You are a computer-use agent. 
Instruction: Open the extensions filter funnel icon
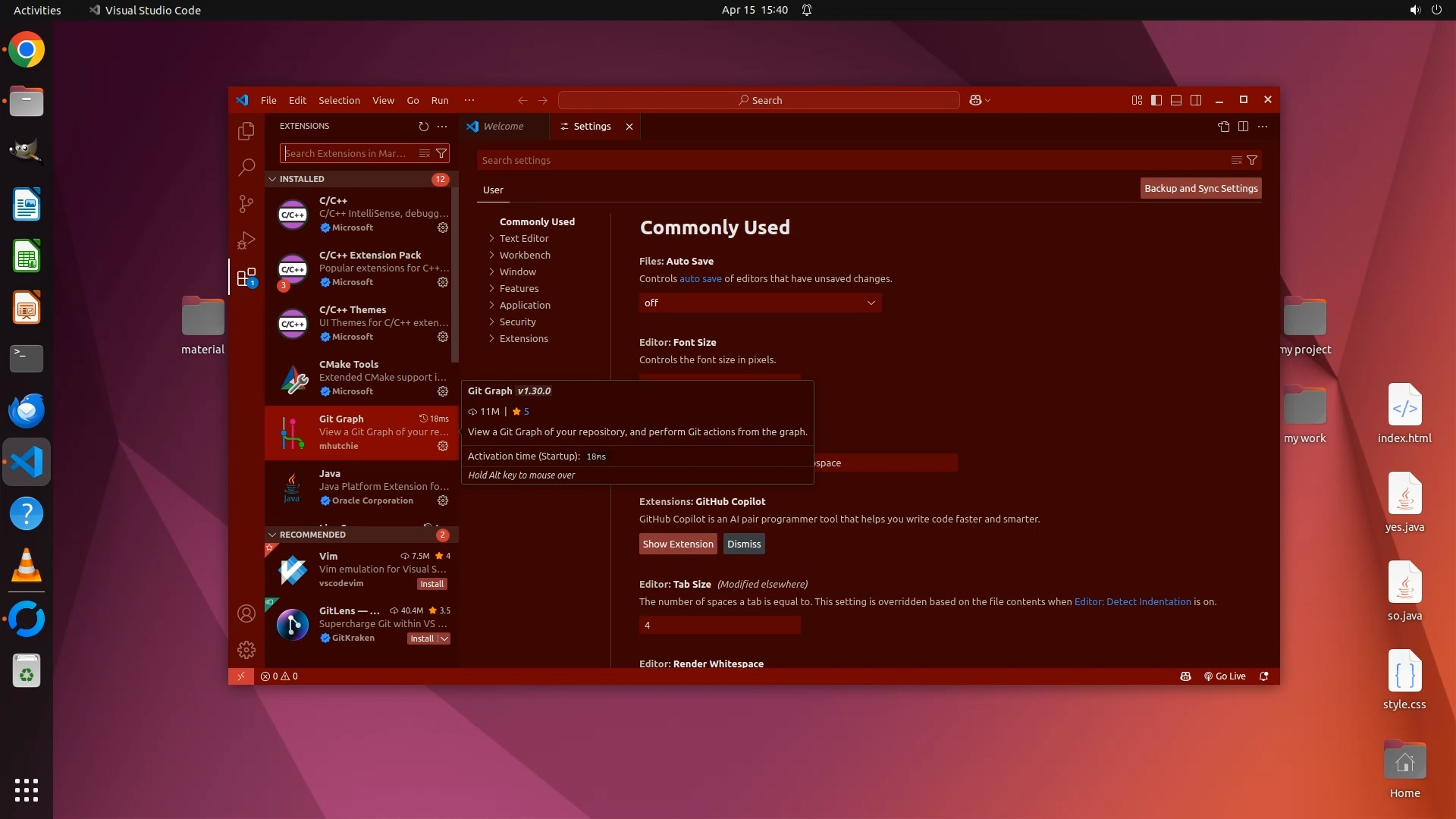441,153
